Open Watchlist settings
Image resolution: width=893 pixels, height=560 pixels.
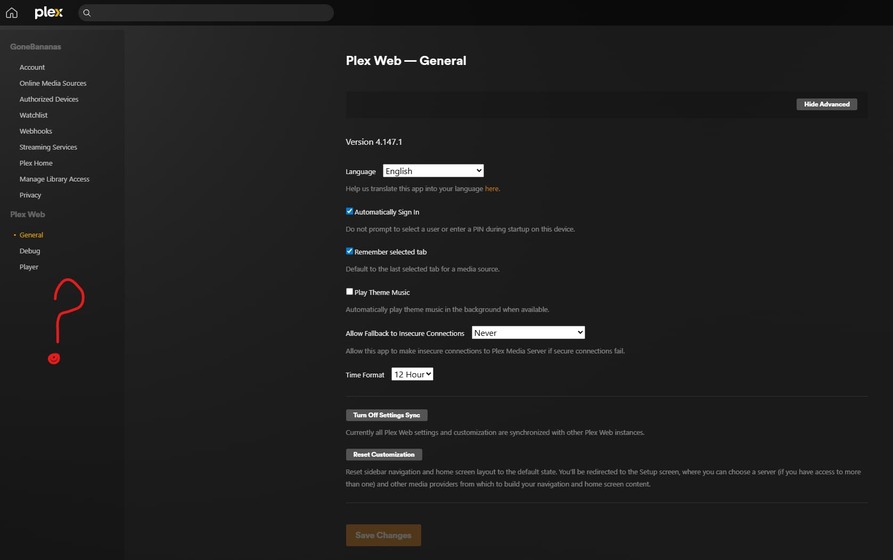34,115
